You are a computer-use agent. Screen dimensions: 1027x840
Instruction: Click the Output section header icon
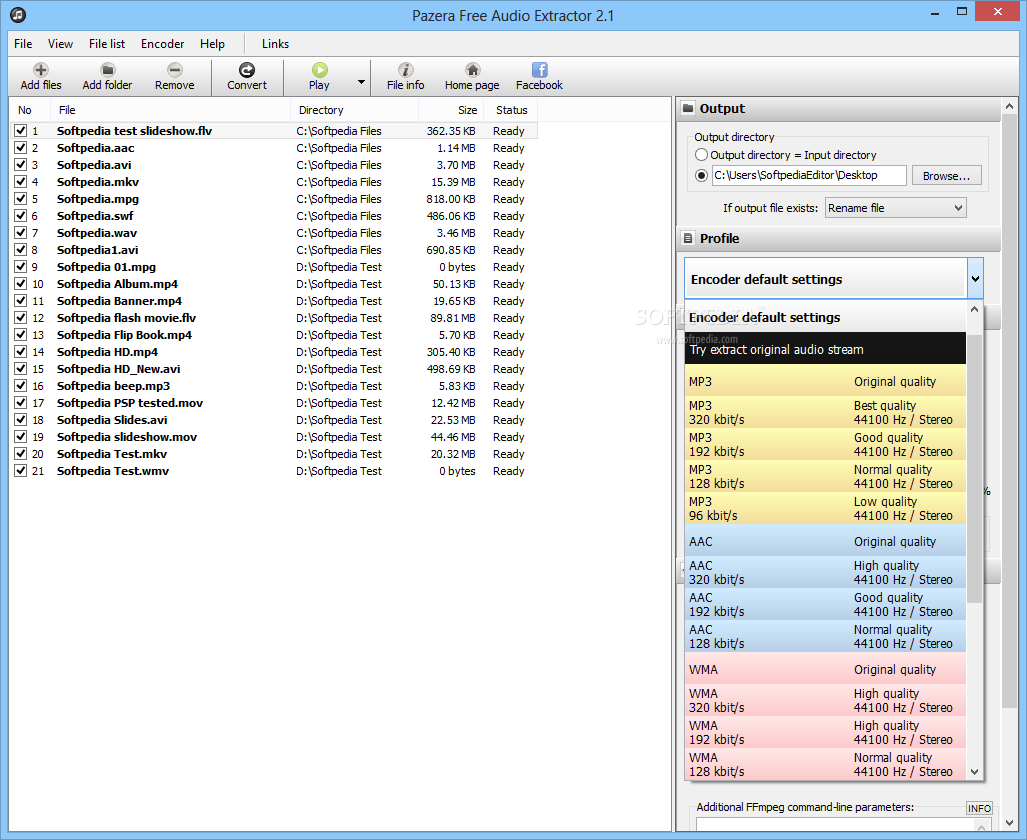(x=688, y=108)
